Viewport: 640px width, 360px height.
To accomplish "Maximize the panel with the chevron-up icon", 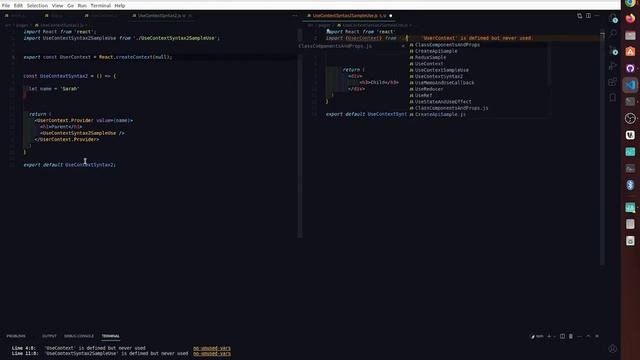I will click(x=588, y=336).
